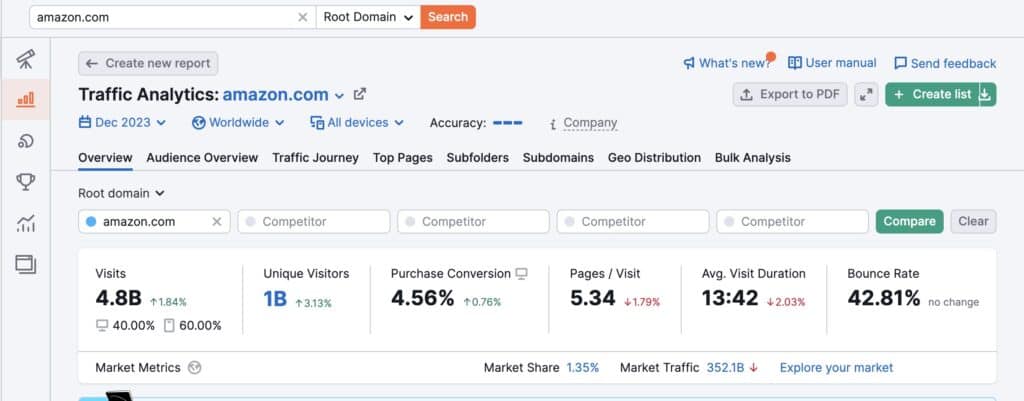Click the Visits 4.8B value

[118, 298]
